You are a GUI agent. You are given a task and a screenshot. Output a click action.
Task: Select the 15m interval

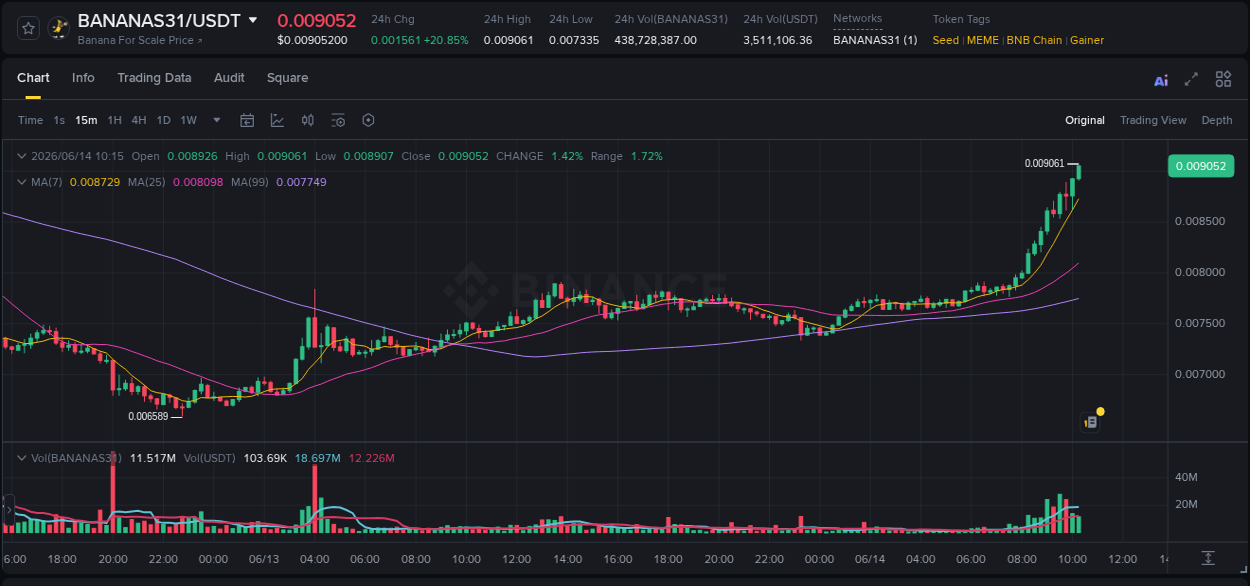[87, 120]
